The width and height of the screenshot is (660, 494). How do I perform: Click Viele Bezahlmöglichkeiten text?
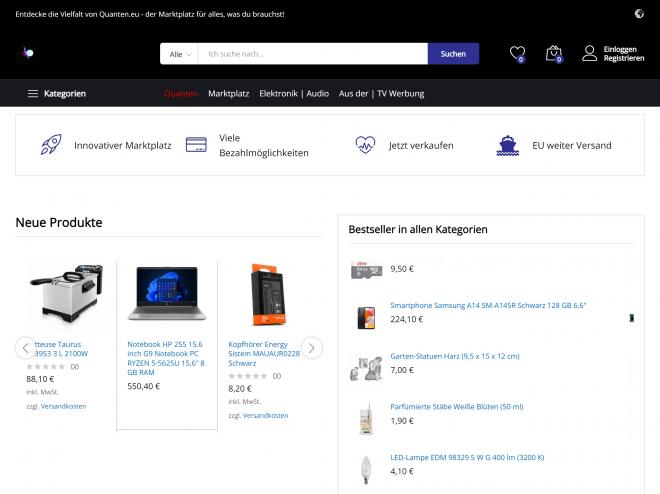[263, 145]
